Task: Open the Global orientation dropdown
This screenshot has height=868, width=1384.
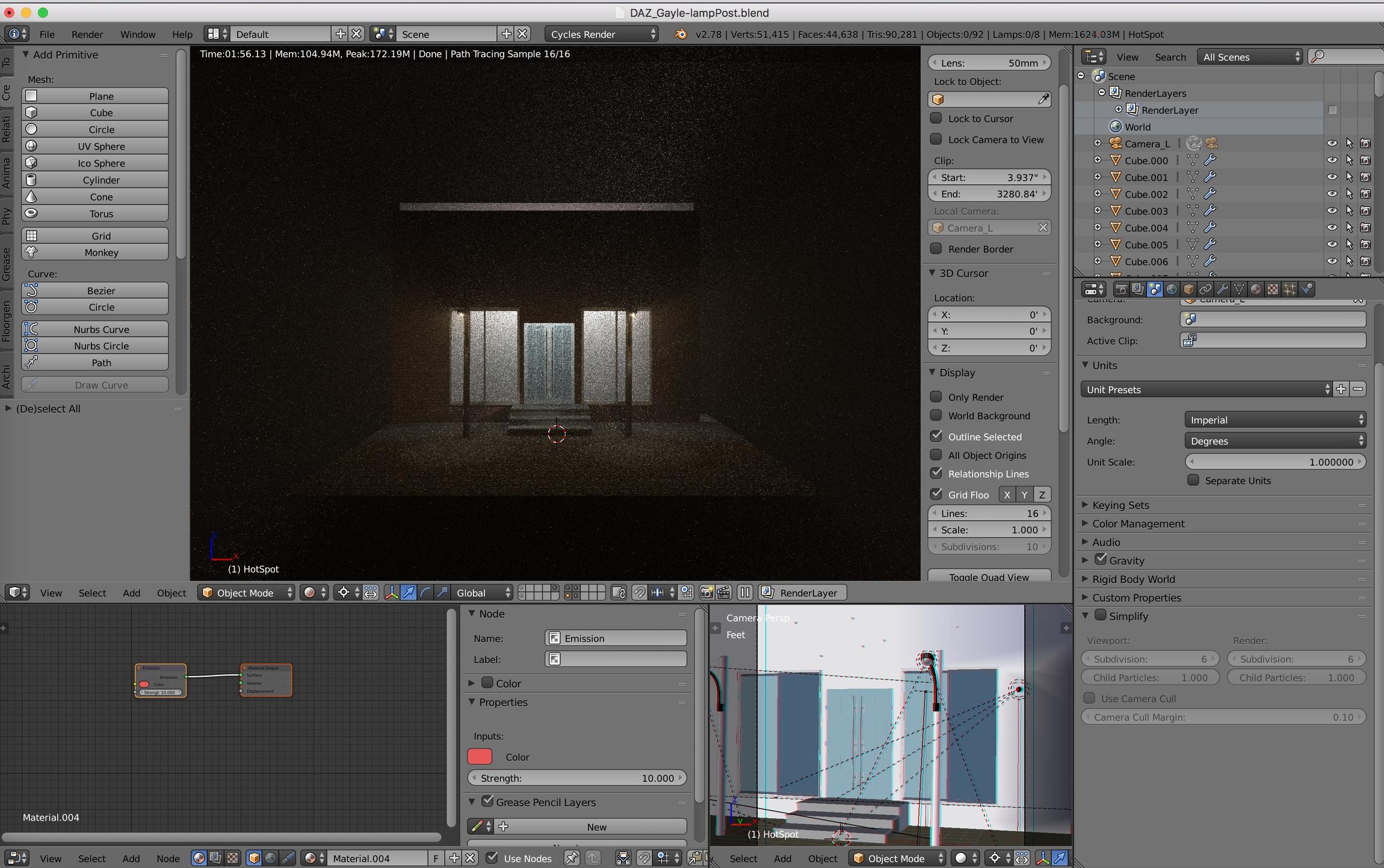Action: [x=483, y=593]
